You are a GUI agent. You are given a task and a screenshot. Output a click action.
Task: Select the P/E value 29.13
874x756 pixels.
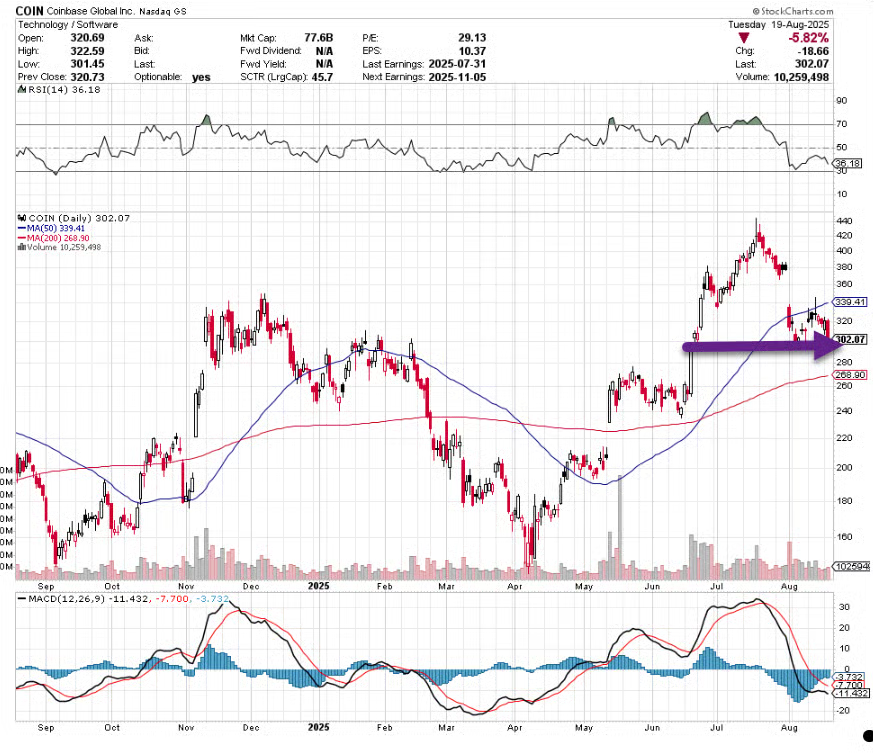472,38
